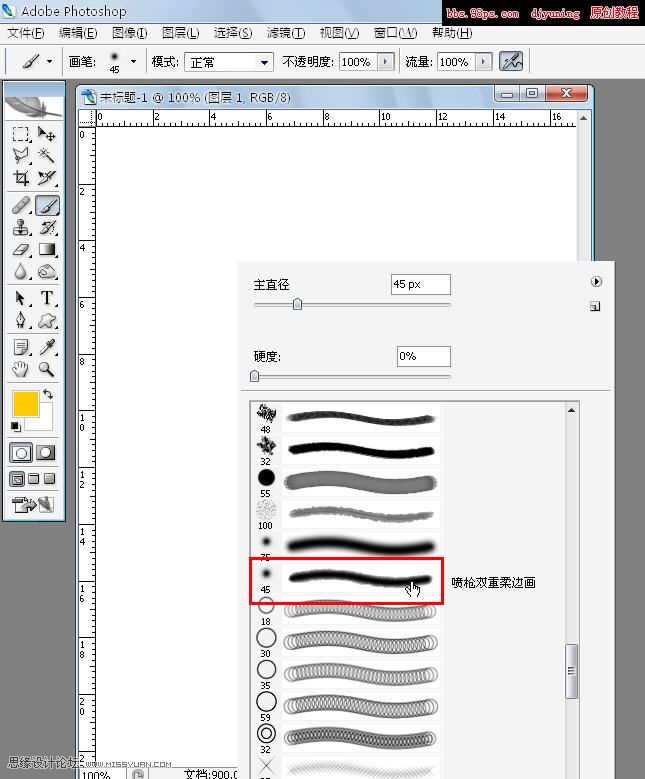This screenshot has height=779, width=645.
Task: Select the Type tool
Action: [47, 298]
